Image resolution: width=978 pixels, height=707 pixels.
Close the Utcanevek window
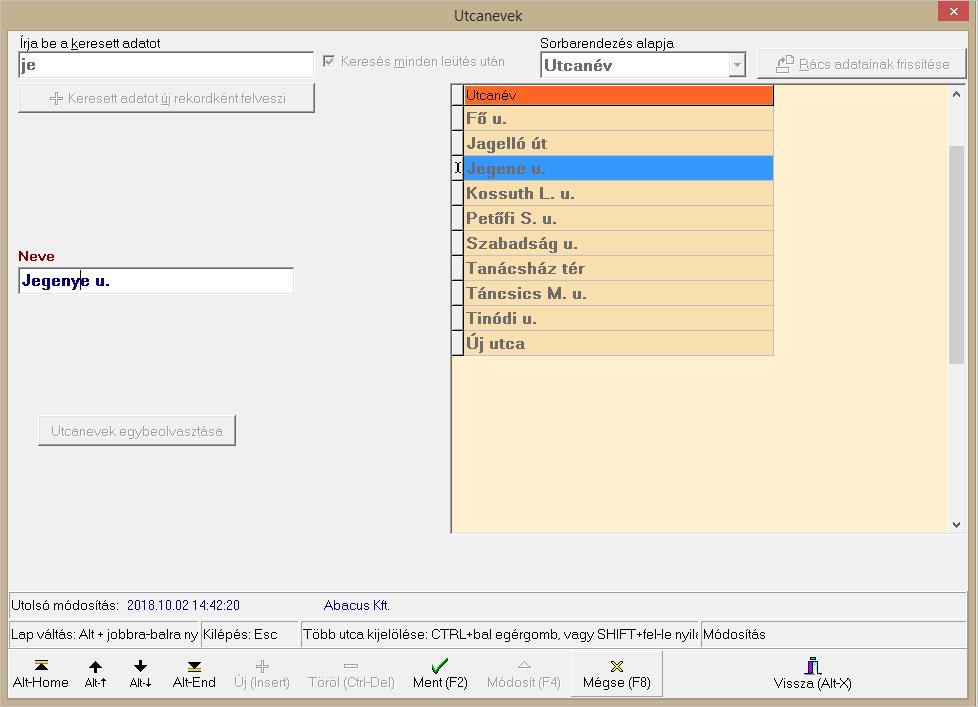[954, 11]
